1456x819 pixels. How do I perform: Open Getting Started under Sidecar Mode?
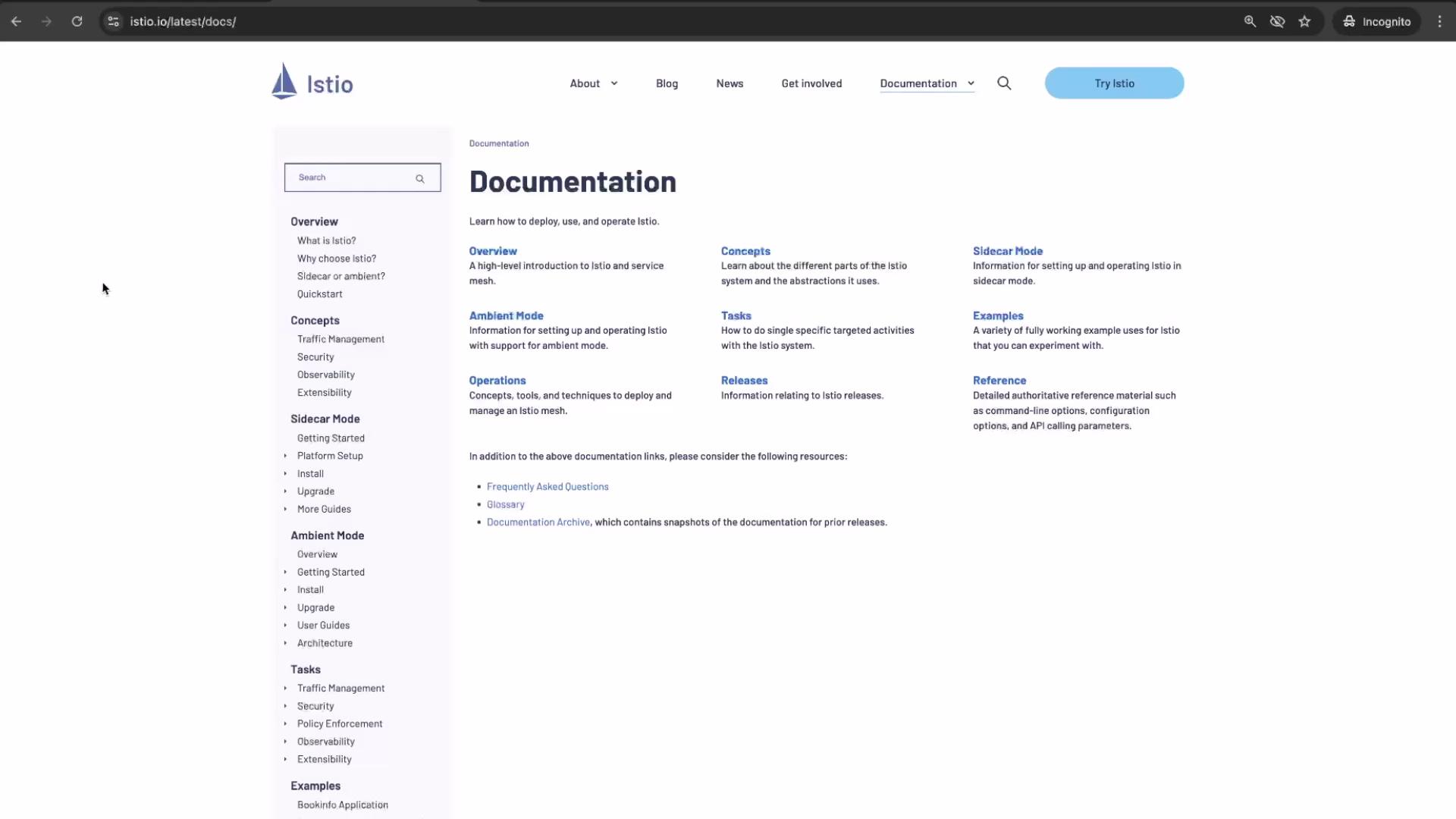(x=331, y=438)
